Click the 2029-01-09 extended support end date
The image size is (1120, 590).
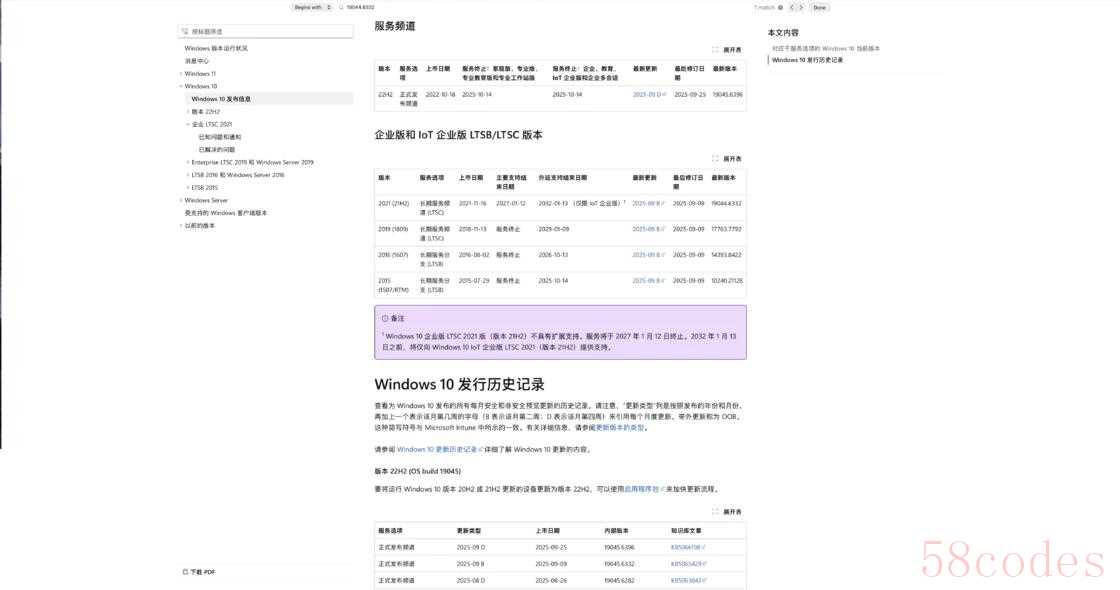(554, 229)
